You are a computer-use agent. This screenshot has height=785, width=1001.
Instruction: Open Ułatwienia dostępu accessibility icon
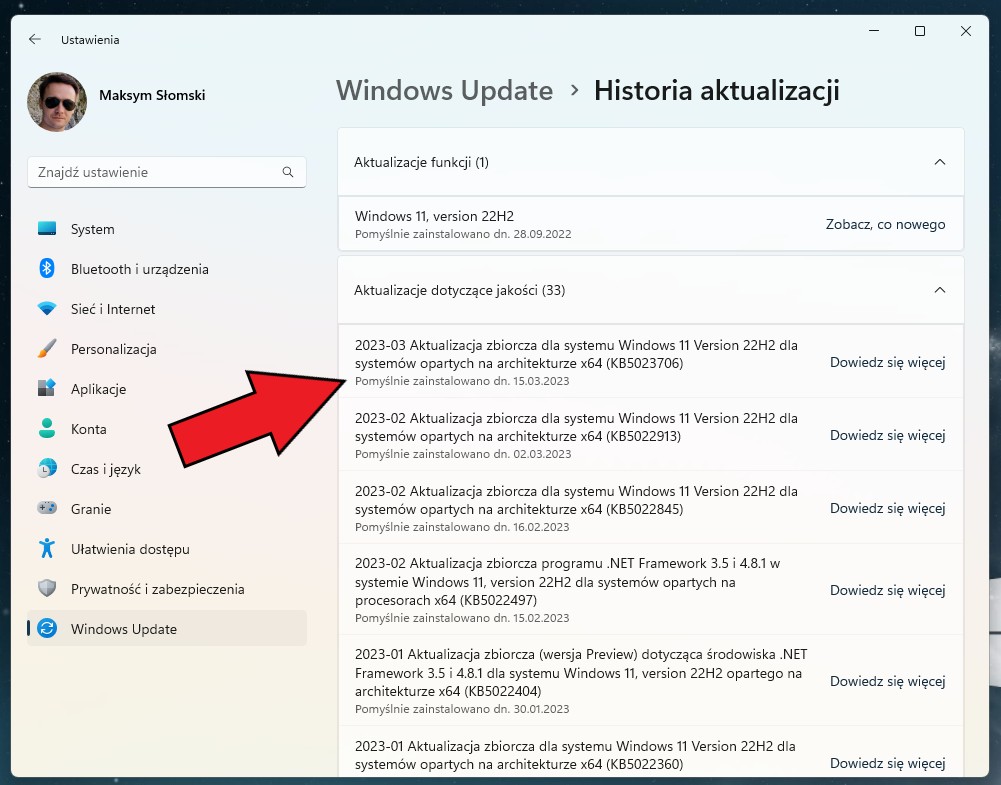(x=45, y=549)
